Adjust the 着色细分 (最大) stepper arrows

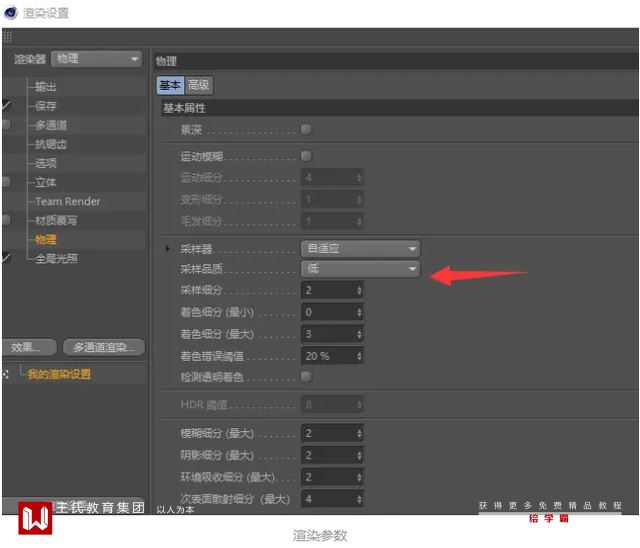point(359,334)
